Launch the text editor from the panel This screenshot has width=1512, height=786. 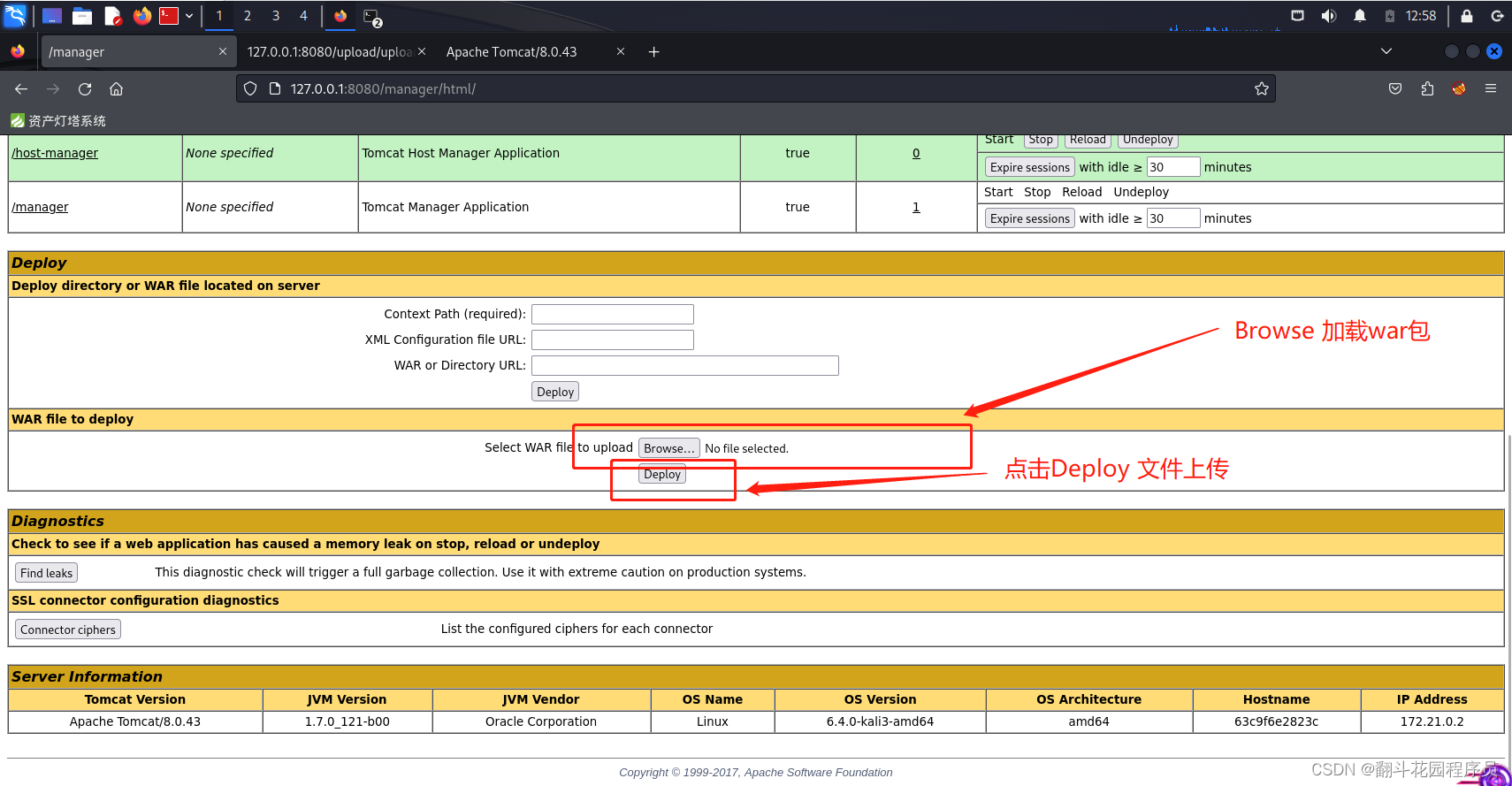pyautogui.click(x=112, y=16)
